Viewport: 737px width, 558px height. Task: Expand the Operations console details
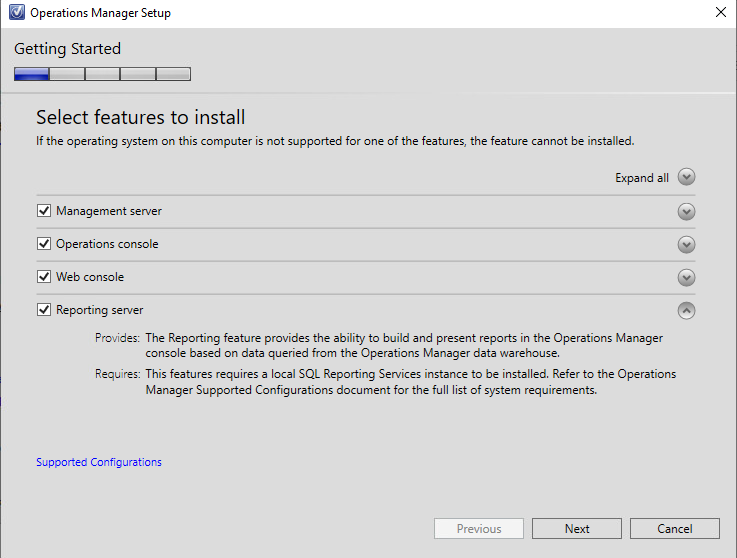coord(686,244)
